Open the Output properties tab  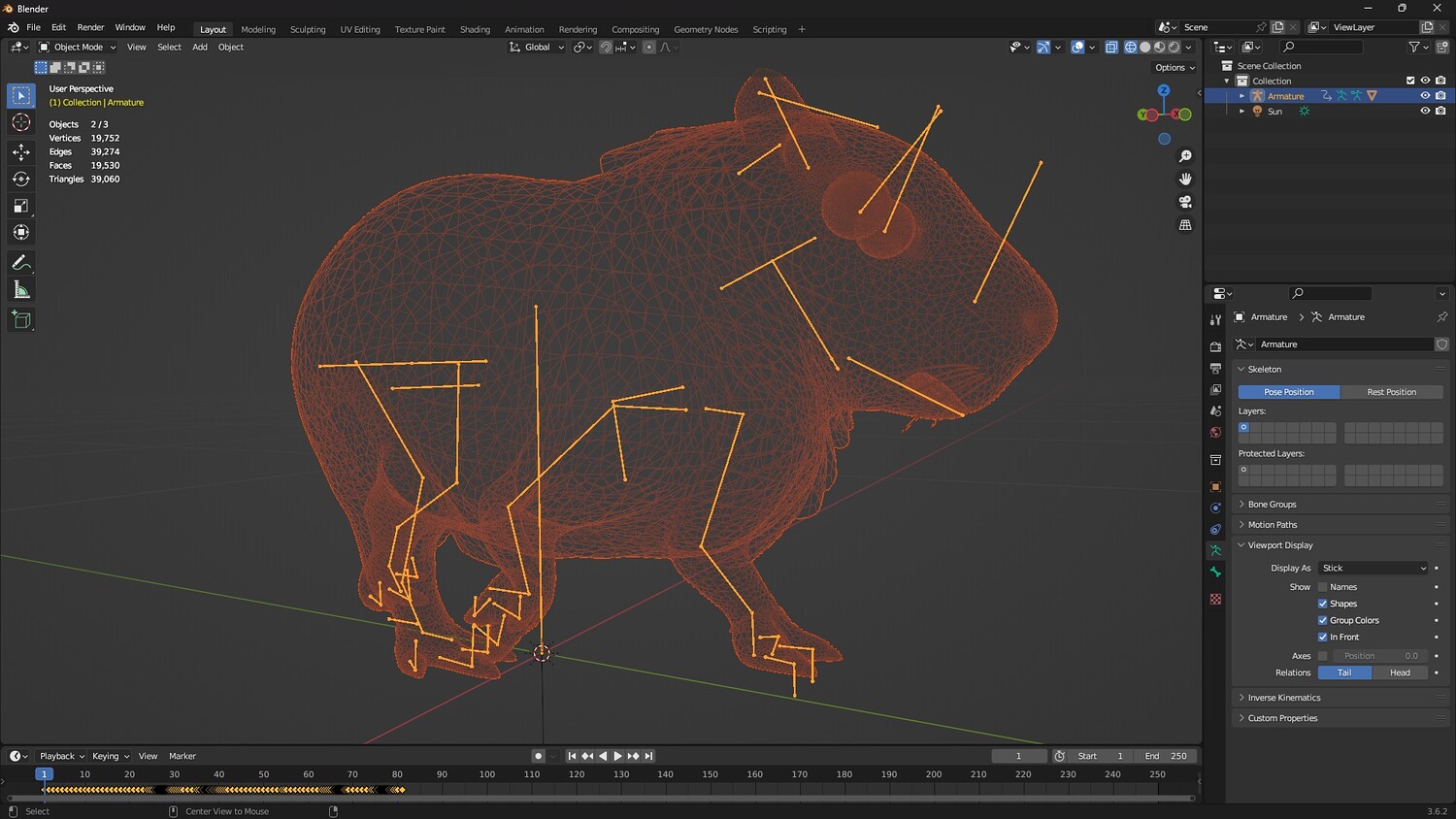[1215, 368]
